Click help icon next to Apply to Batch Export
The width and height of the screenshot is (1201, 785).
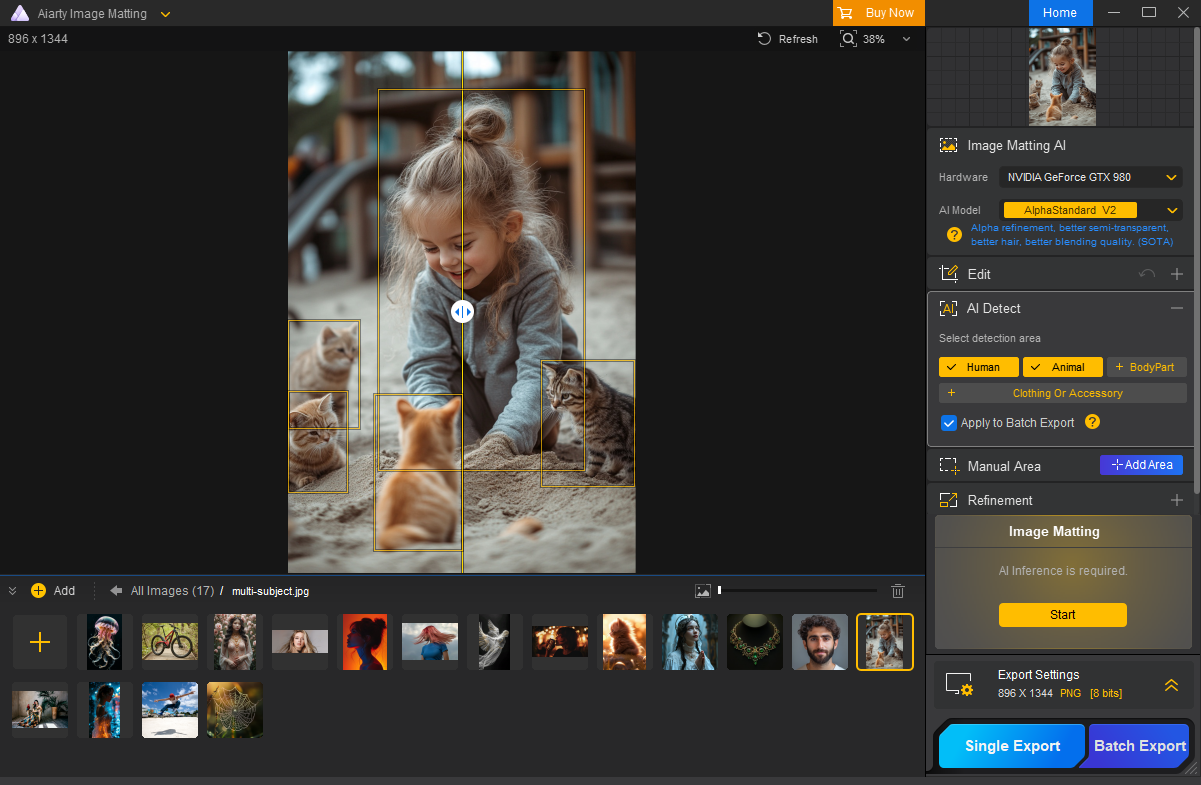(1092, 422)
